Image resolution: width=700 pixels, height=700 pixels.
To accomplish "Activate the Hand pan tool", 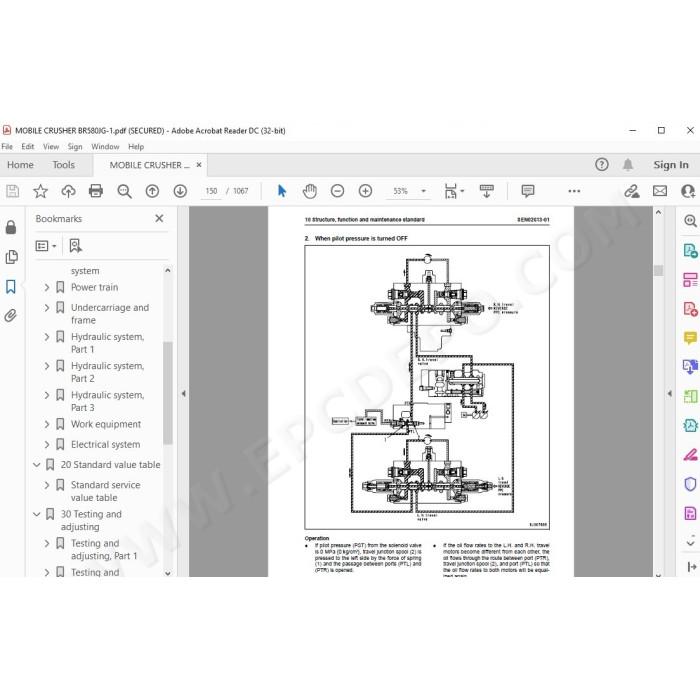I will coord(309,191).
